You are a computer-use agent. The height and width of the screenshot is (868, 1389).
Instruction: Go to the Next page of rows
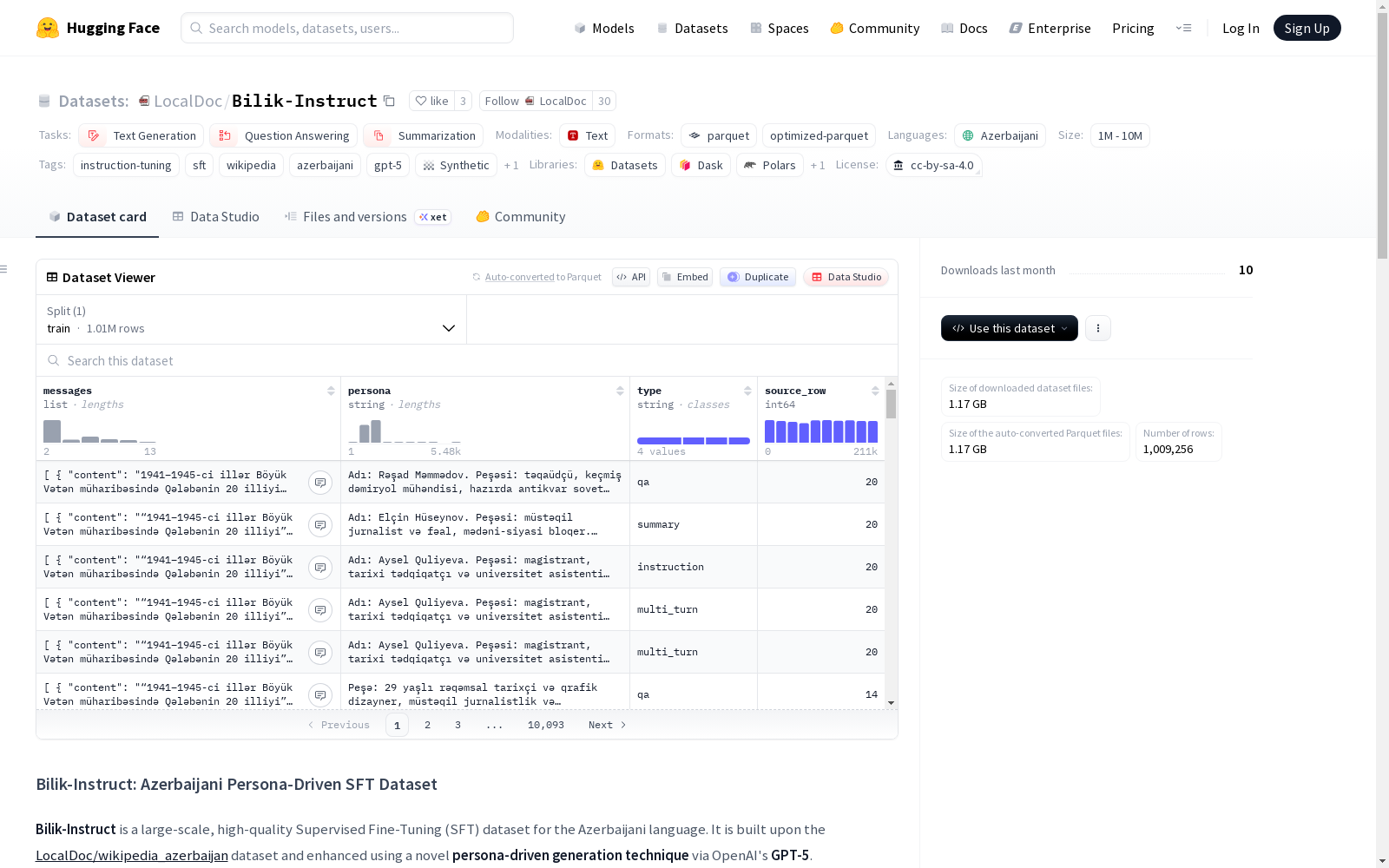pyautogui.click(x=608, y=725)
